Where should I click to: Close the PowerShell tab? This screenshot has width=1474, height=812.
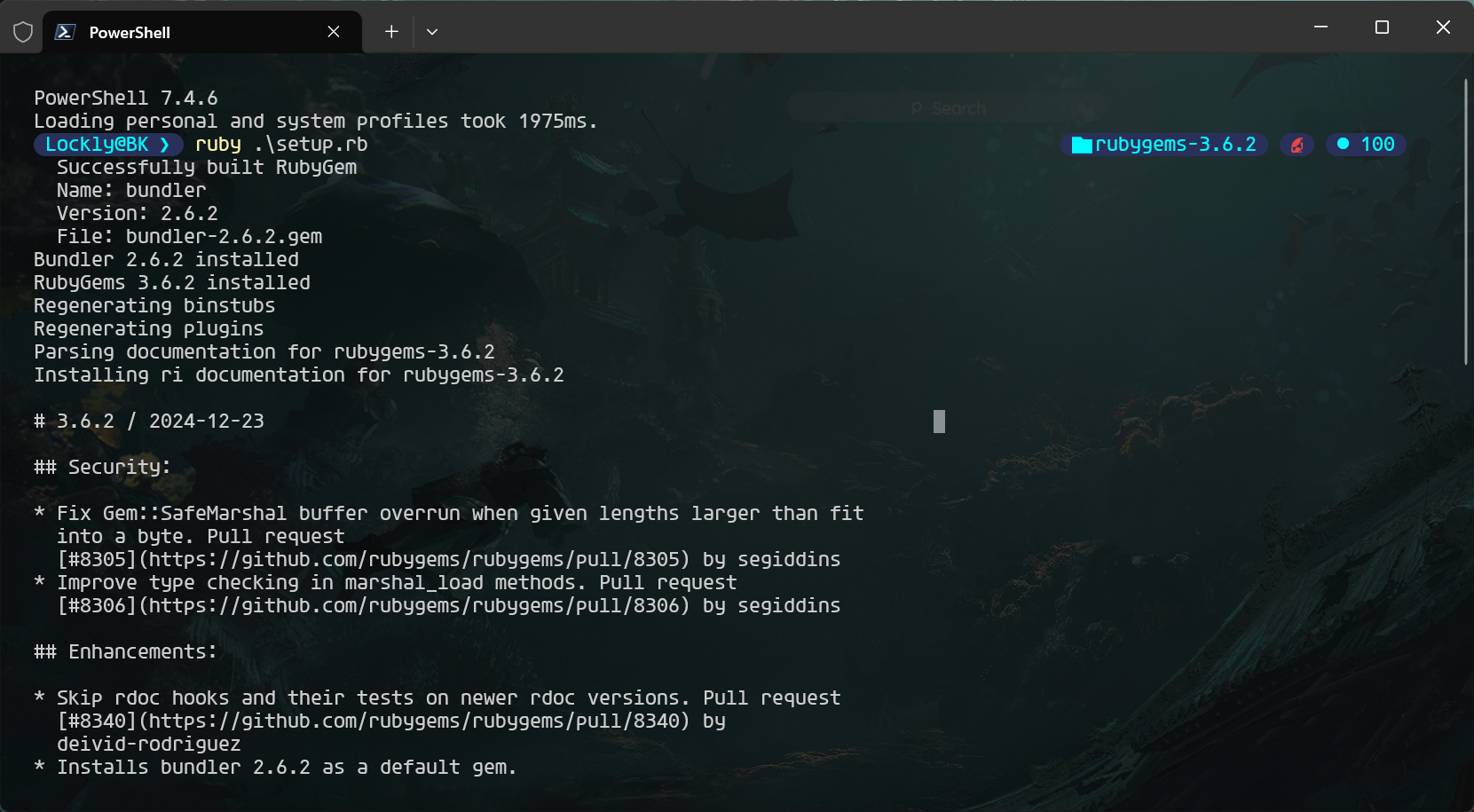click(334, 32)
